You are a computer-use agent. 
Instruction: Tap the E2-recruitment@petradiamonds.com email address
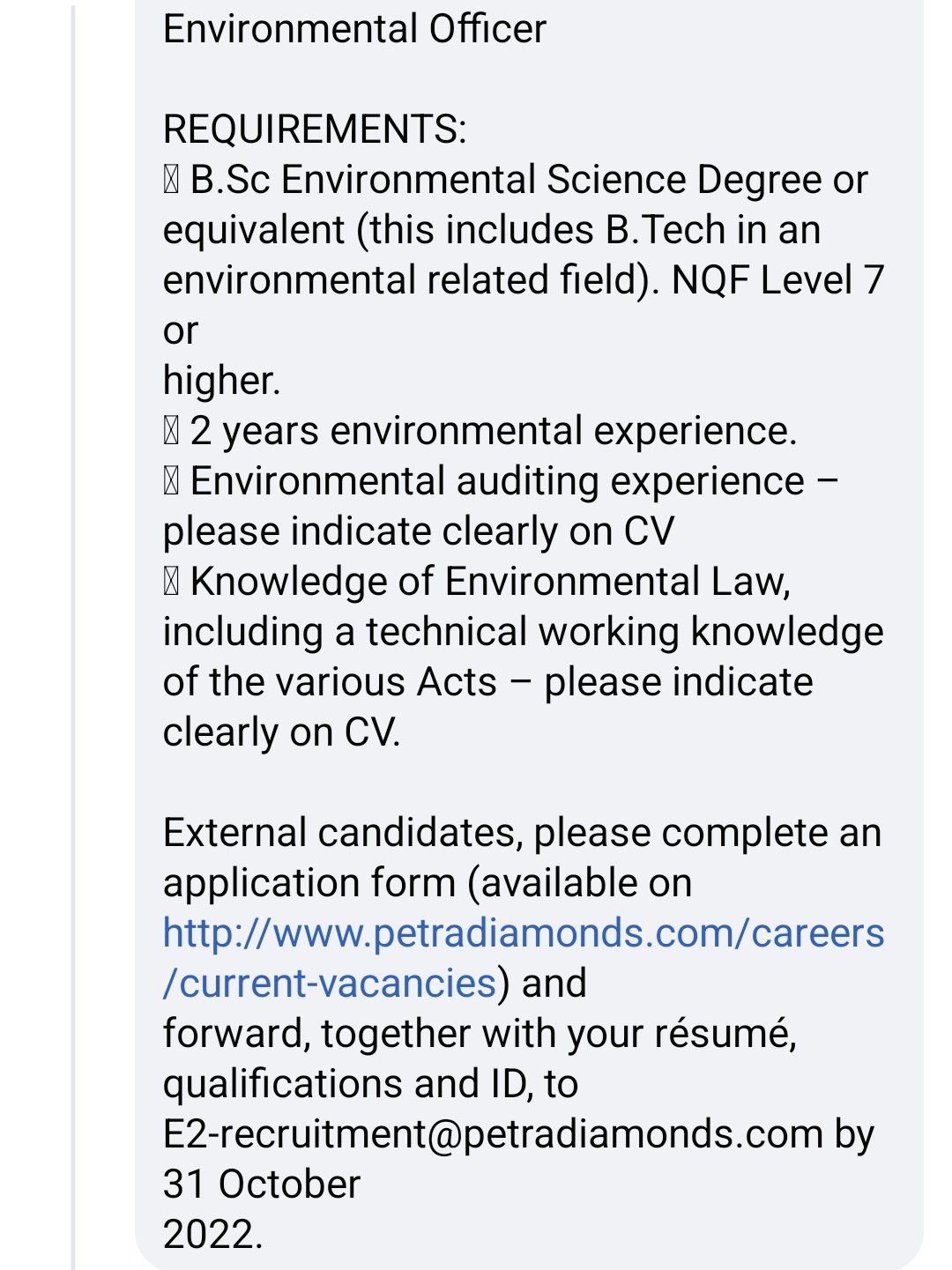(x=493, y=1134)
